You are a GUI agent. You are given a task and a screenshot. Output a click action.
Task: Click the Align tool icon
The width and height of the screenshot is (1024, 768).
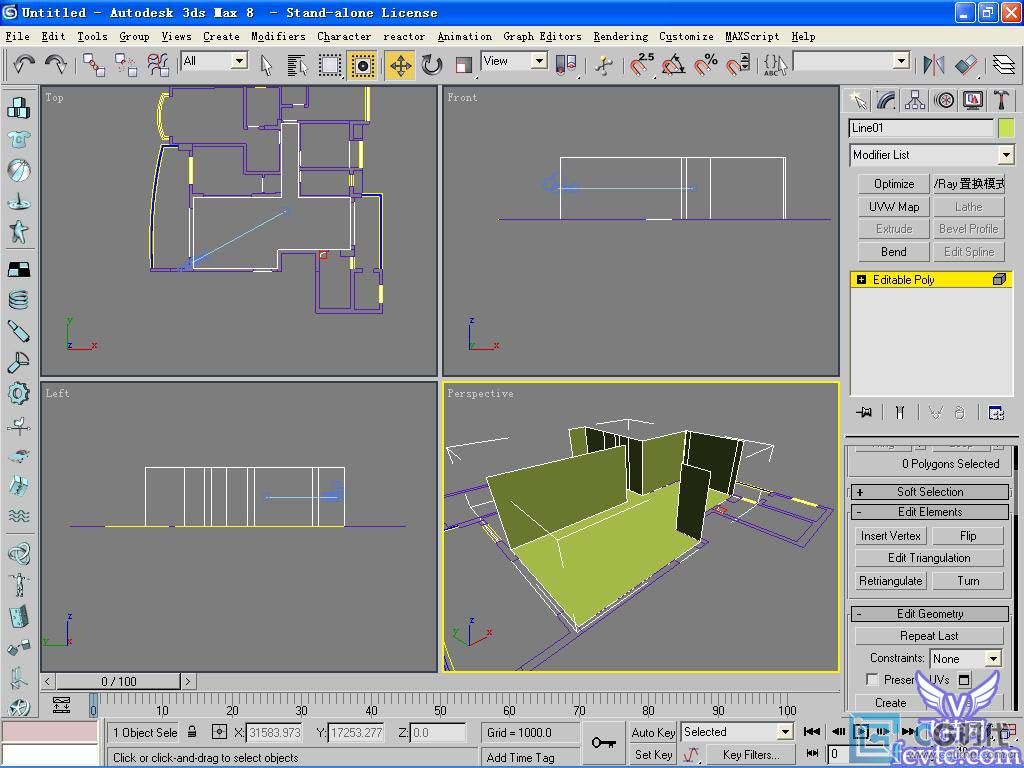[966, 65]
